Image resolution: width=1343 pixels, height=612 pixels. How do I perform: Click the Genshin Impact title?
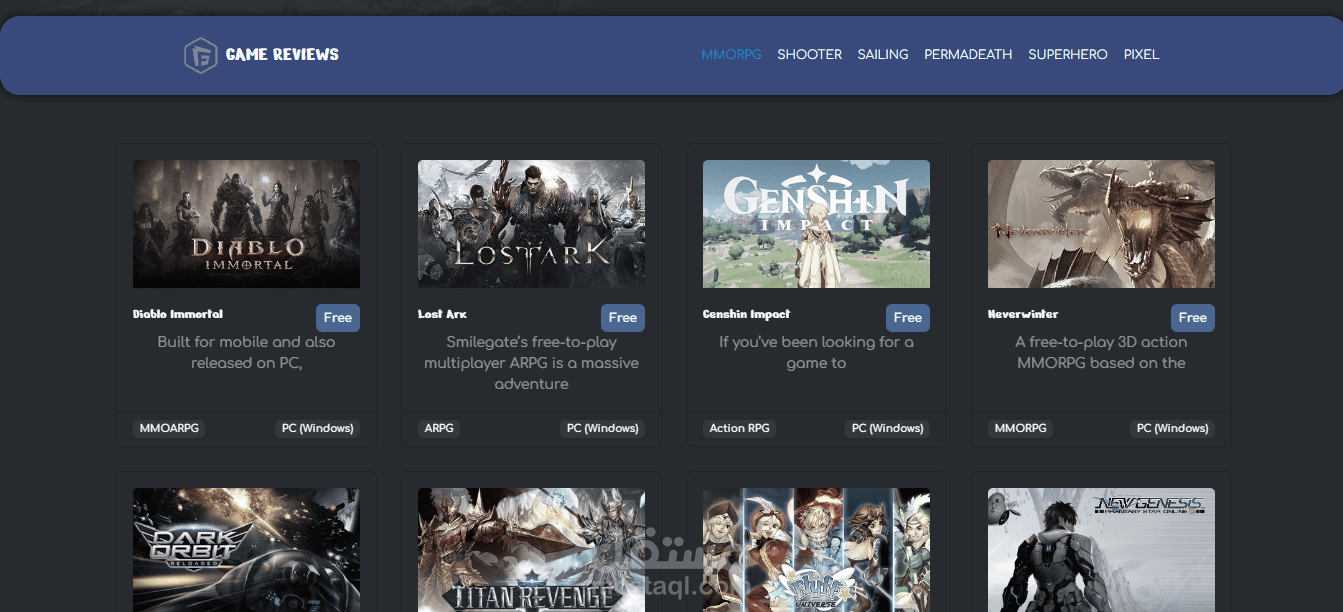click(x=746, y=314)
